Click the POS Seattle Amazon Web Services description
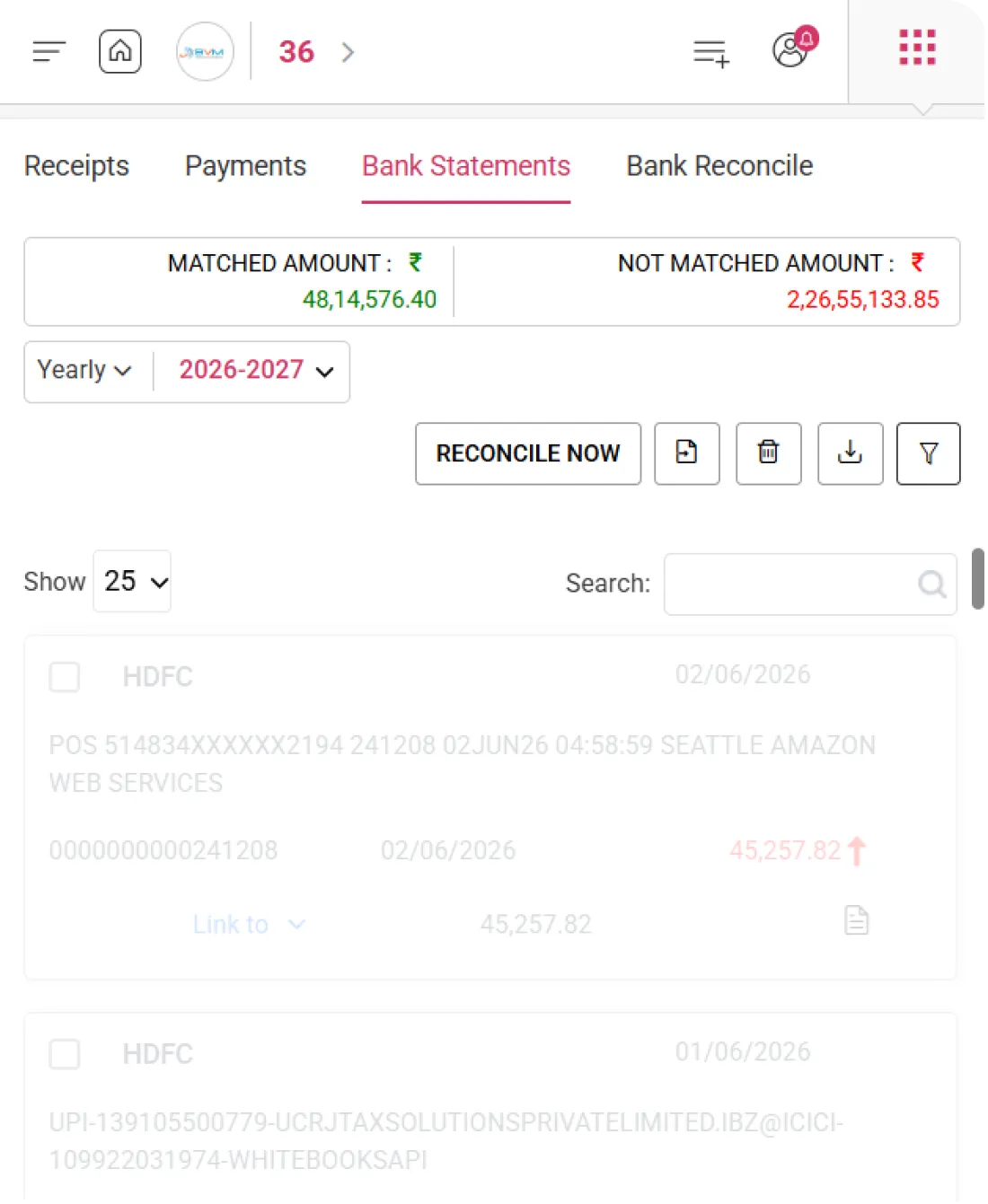 [x=462, y=764]
